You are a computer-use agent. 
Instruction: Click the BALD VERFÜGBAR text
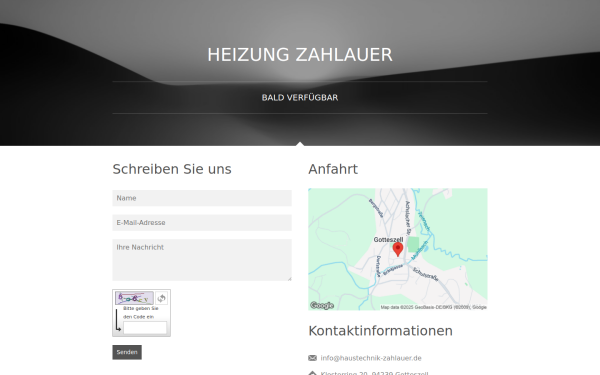[300, 98]
